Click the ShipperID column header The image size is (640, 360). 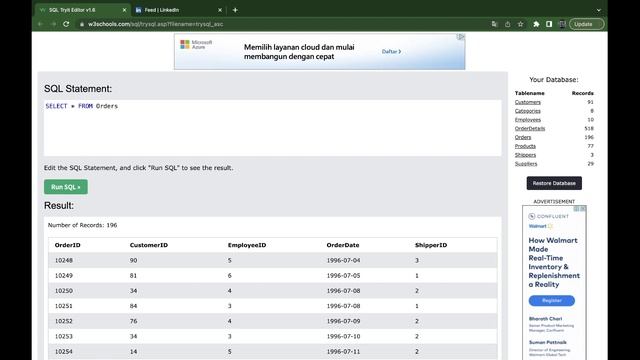pyautogui.click(x=431, y=245)
